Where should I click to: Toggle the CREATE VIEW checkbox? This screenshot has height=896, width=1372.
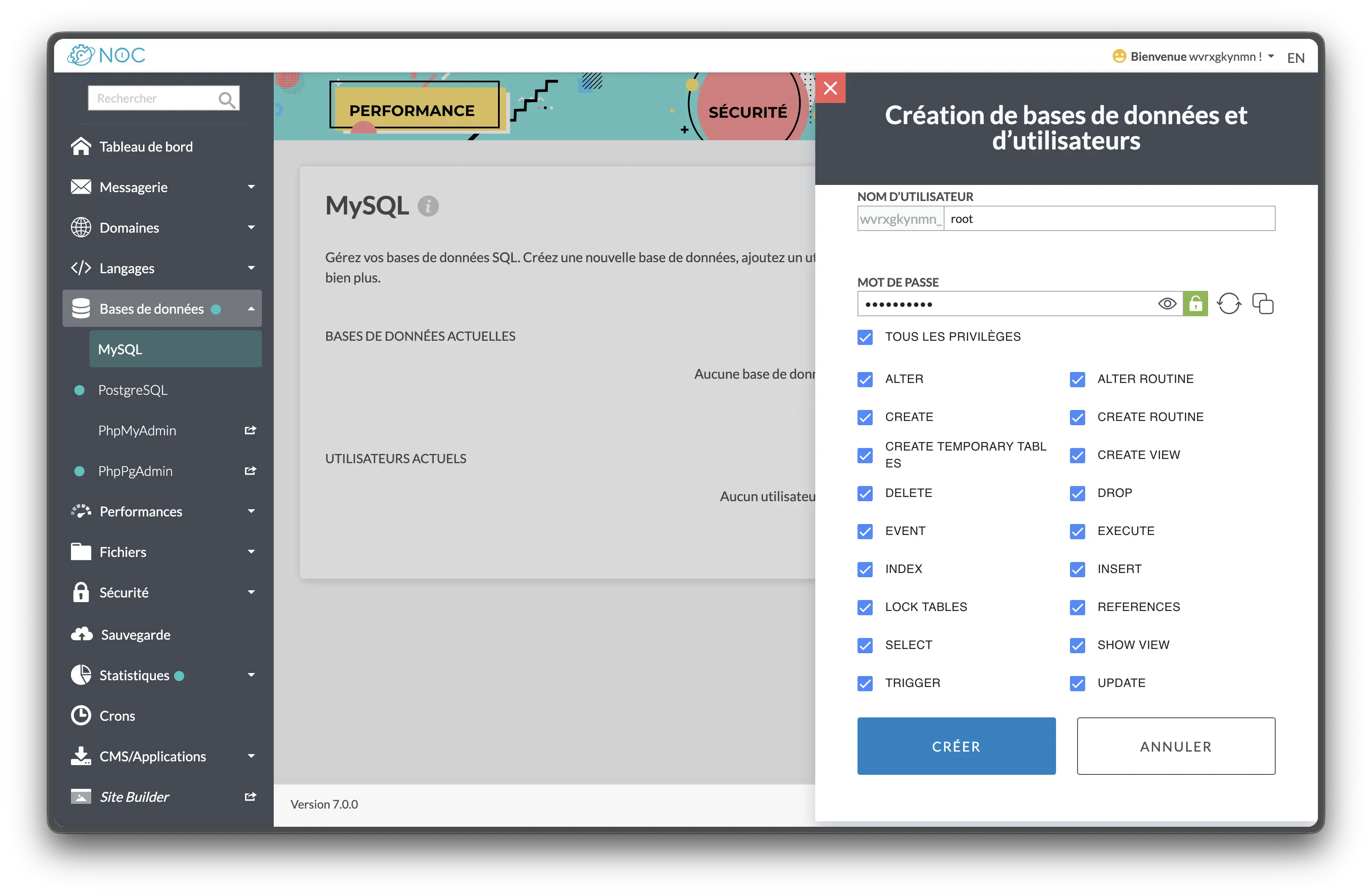coord(1077,455)
